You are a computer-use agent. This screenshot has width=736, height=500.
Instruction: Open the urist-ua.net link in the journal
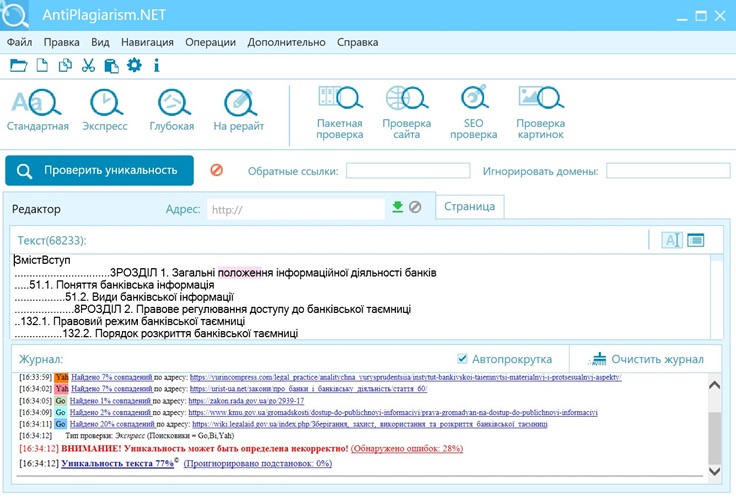(308, 389)
